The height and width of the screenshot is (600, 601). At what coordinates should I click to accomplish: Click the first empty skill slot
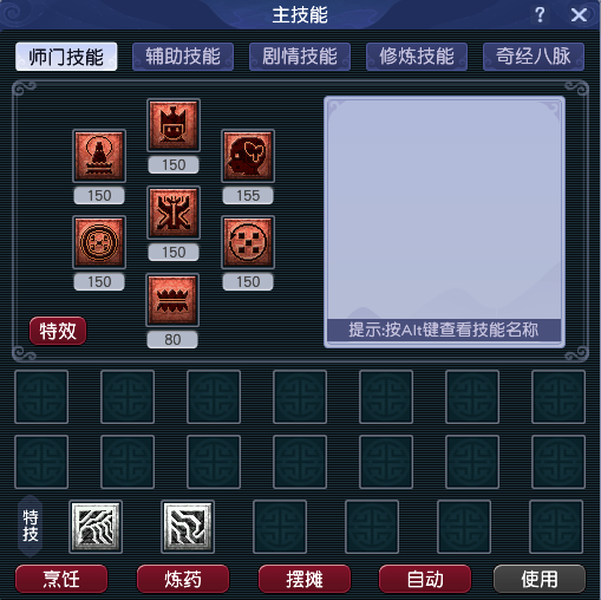(x=41, y=397)
